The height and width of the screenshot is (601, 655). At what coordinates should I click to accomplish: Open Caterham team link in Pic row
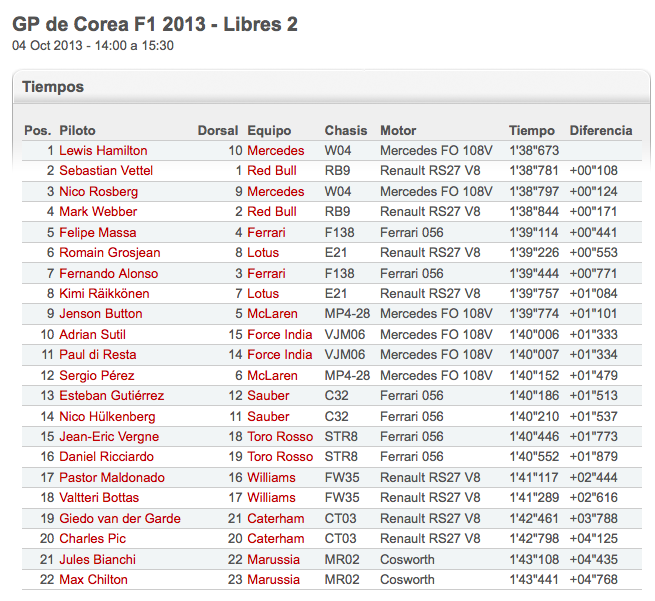pos(276,538)
